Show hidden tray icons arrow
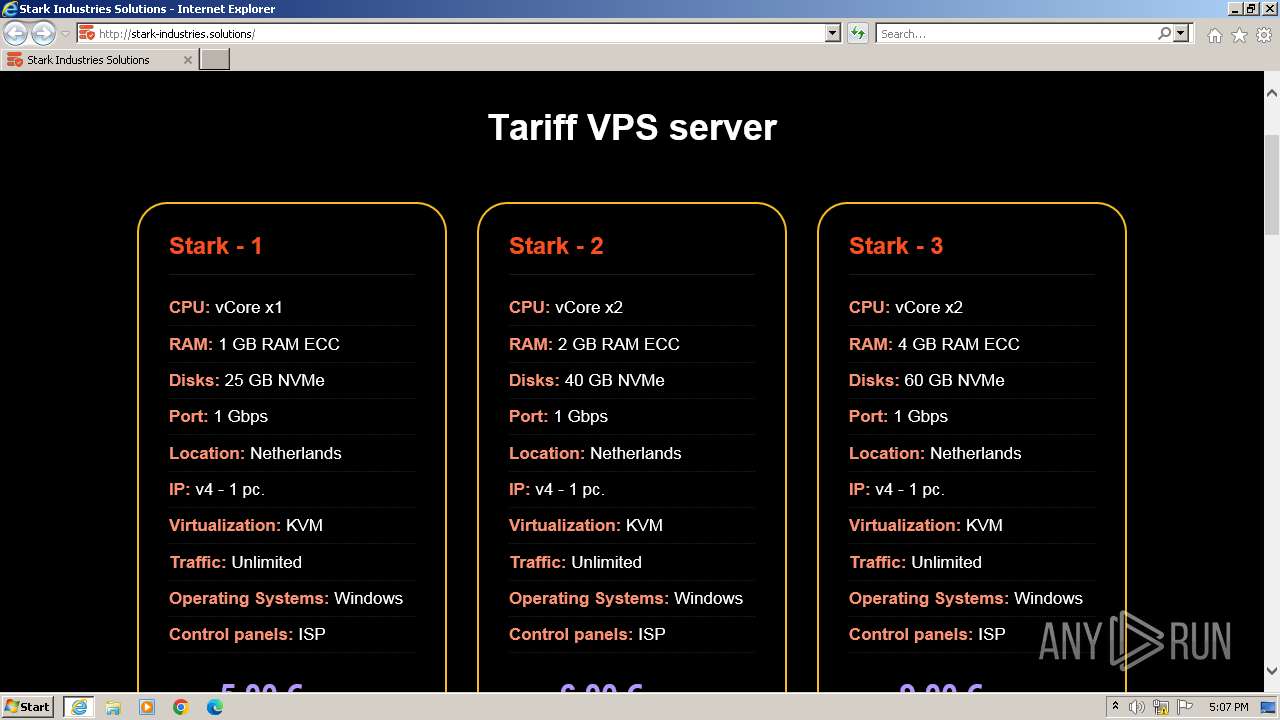The height and width of the screenshot is (720, 1280). pyautogui.click(x=1115, y=707)
